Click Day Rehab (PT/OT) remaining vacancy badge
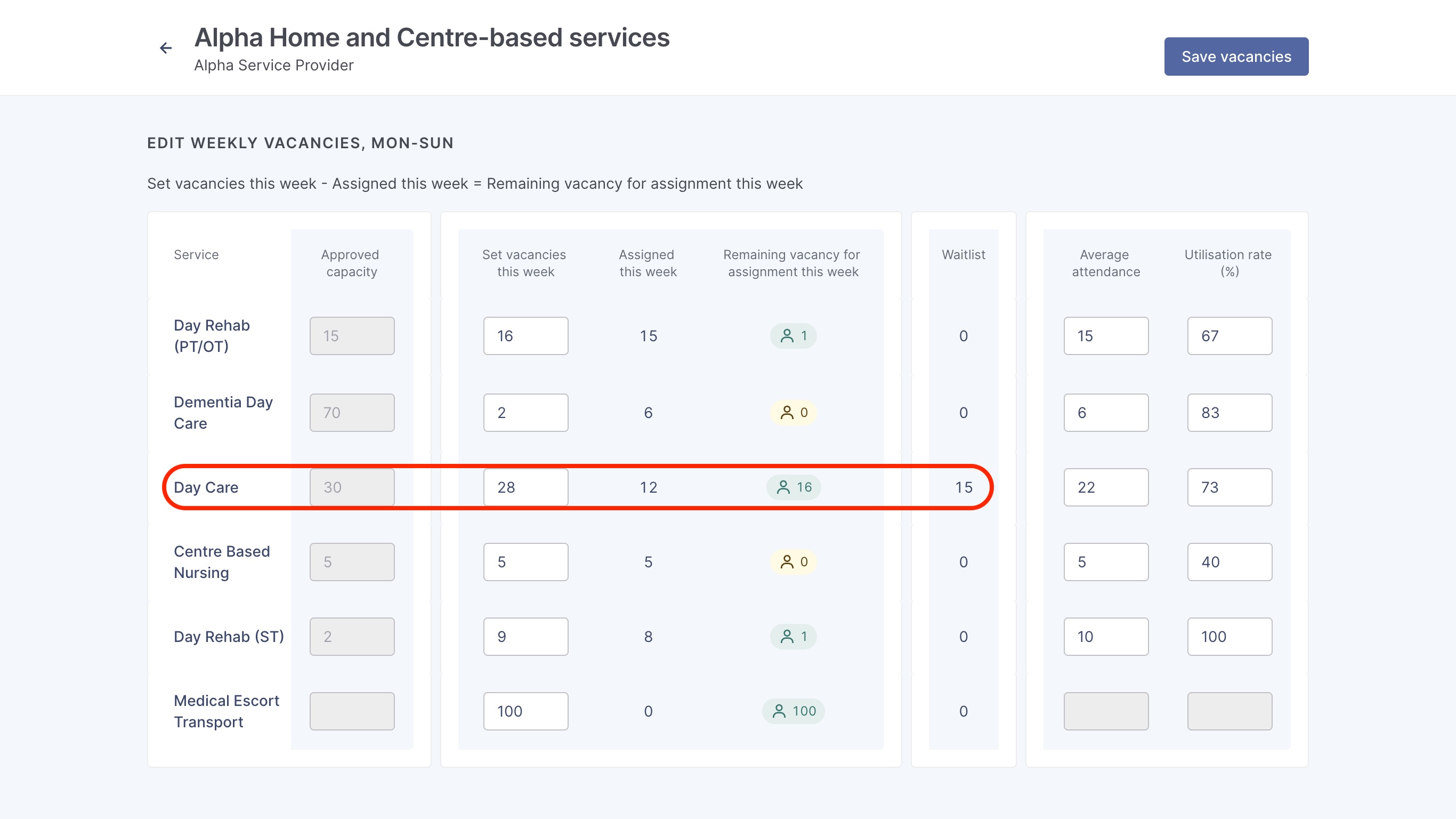Image resolution: width=1456 pixels, height=819 pixels. 793,336
